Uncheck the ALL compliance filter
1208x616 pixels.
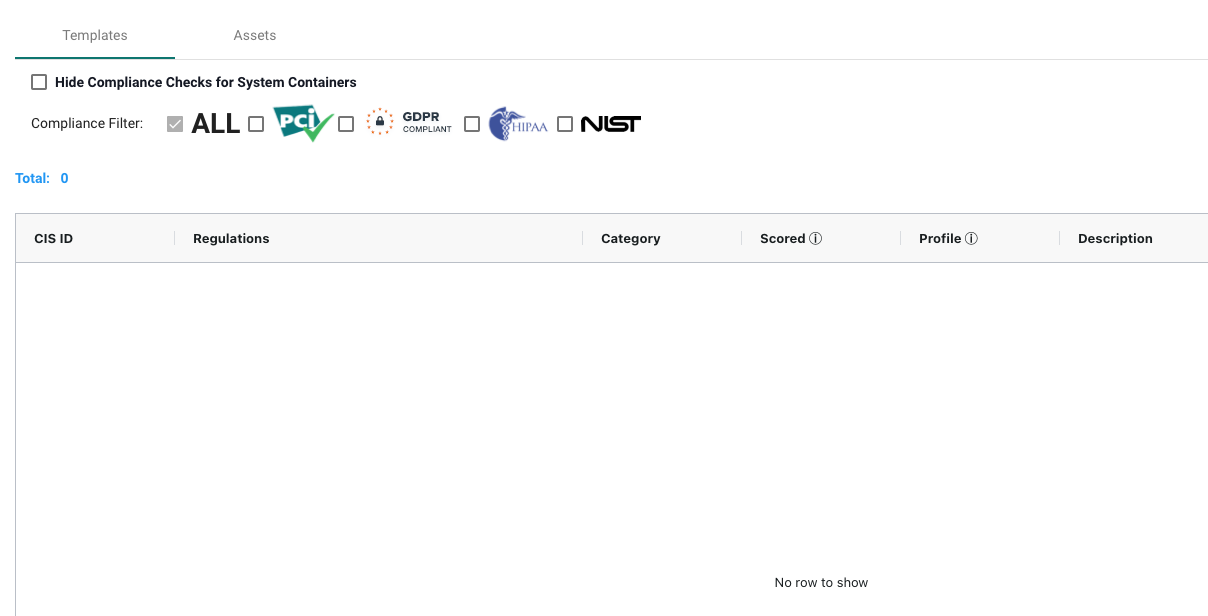click(x=175, y=123)
